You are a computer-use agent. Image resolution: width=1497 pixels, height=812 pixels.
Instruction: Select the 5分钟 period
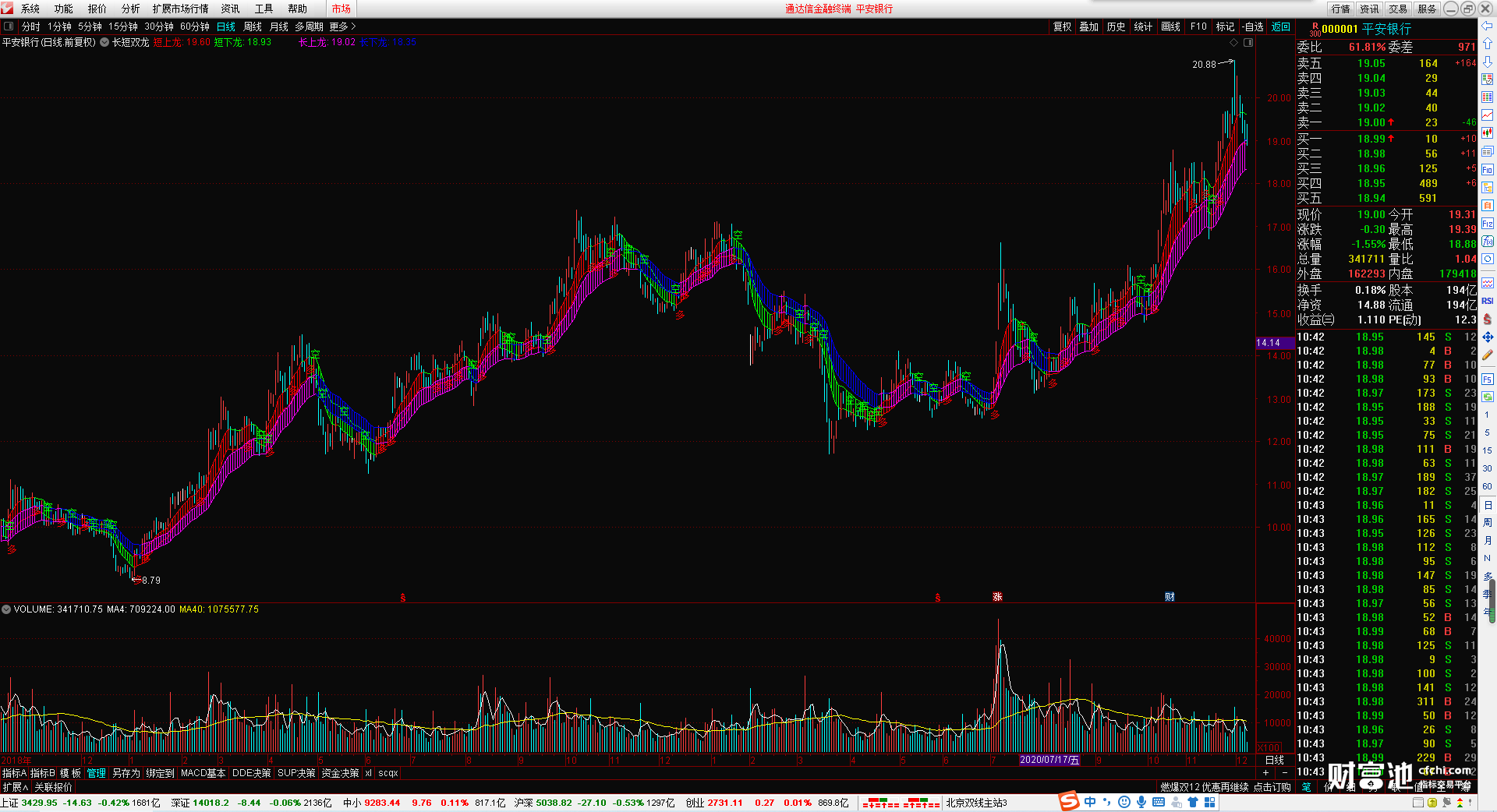pos(90,26)
